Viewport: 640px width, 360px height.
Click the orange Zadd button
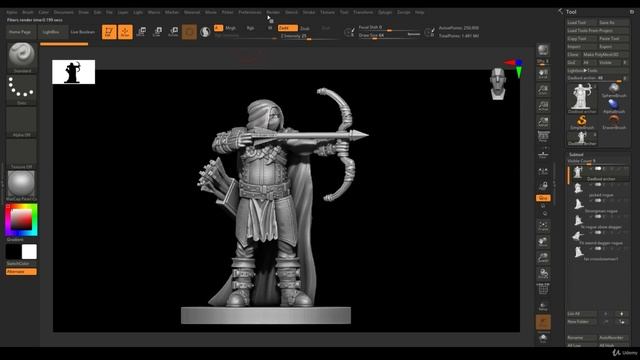point(288,28)
